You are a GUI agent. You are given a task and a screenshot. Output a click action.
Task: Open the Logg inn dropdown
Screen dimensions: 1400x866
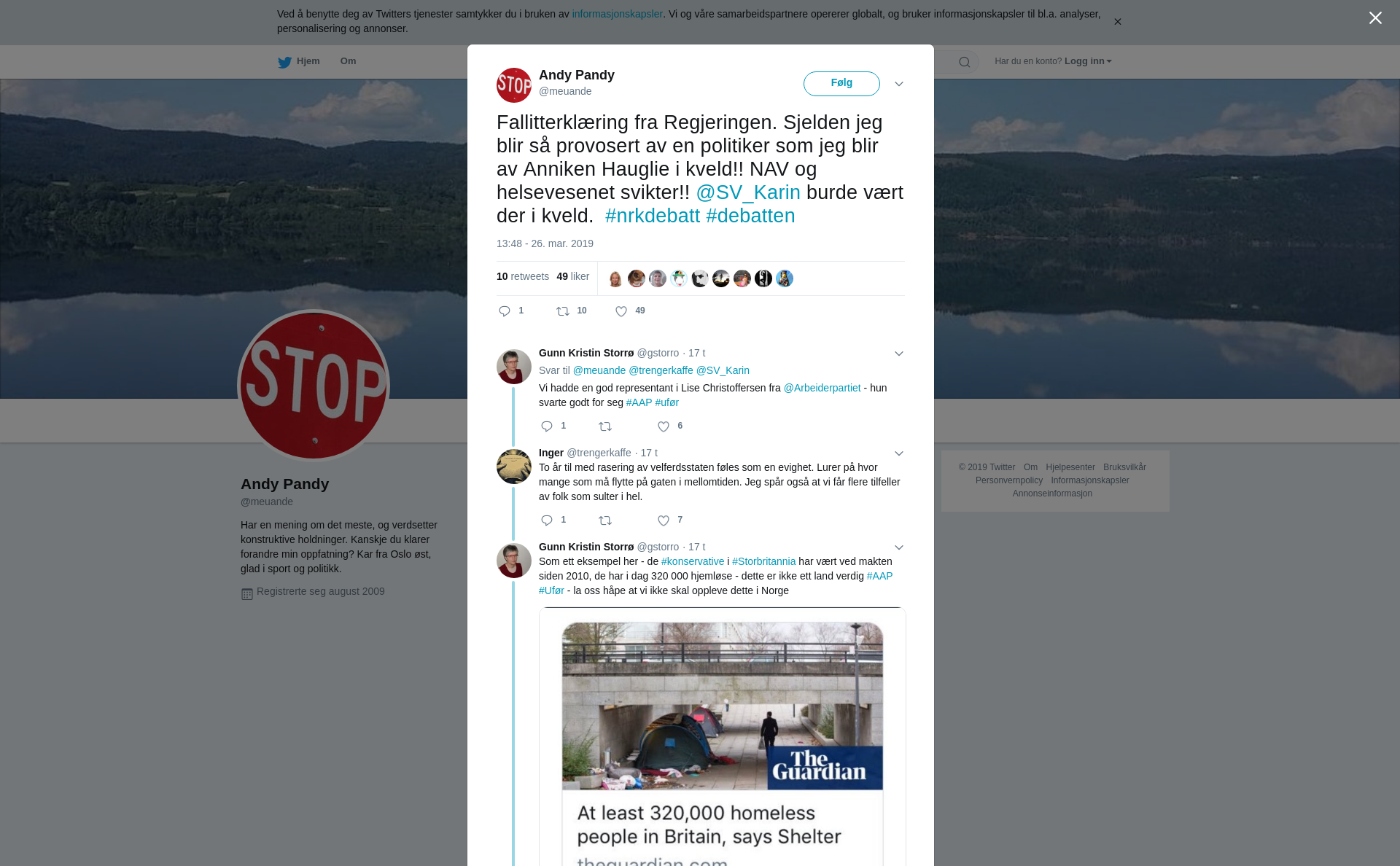tap(1088, 61)
